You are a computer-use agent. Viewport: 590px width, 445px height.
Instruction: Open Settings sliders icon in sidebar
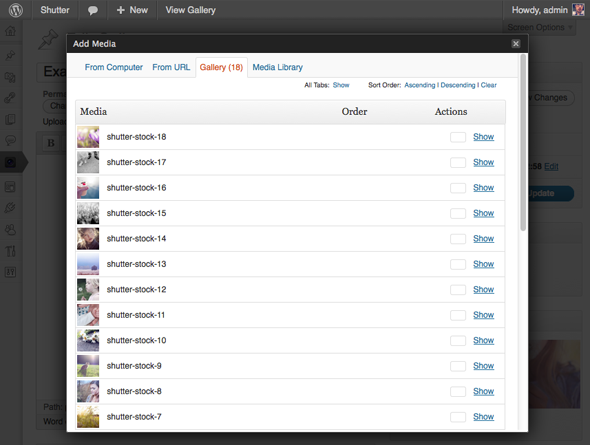[x=10, y=272]
